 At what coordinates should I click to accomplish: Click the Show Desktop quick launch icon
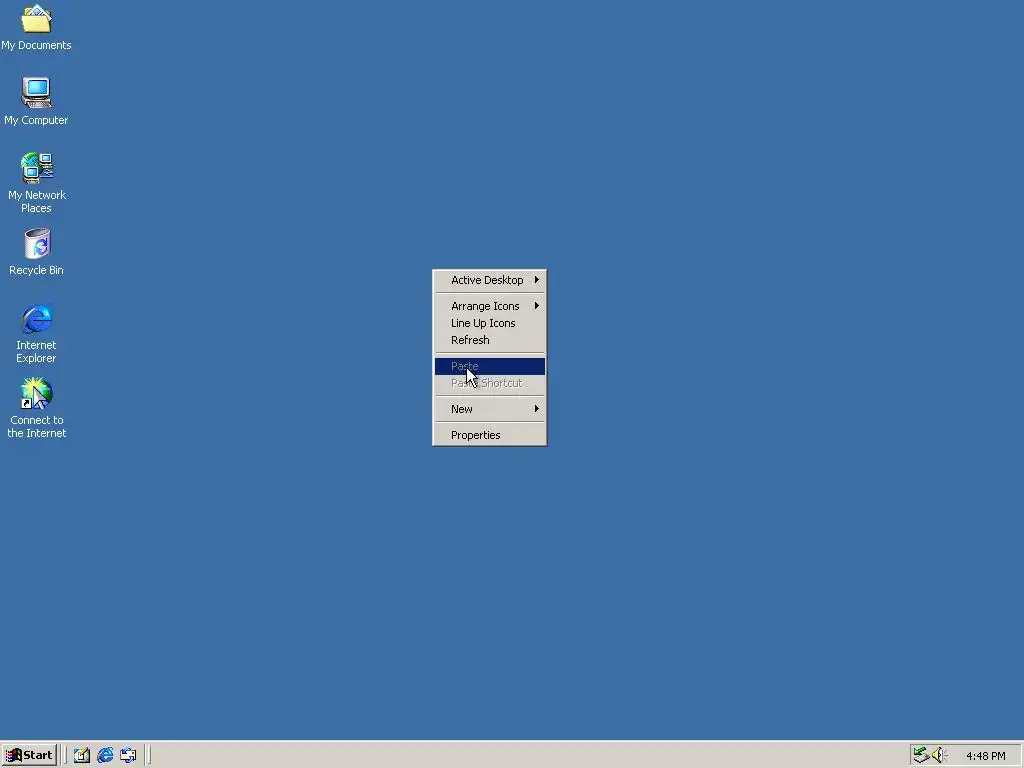coord(82,755)
